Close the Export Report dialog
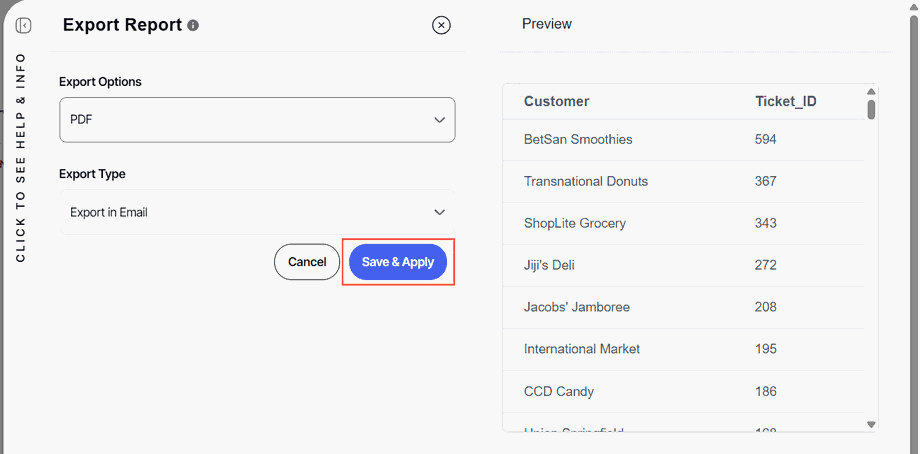The image size is (920, 454). tap(441, 25)
